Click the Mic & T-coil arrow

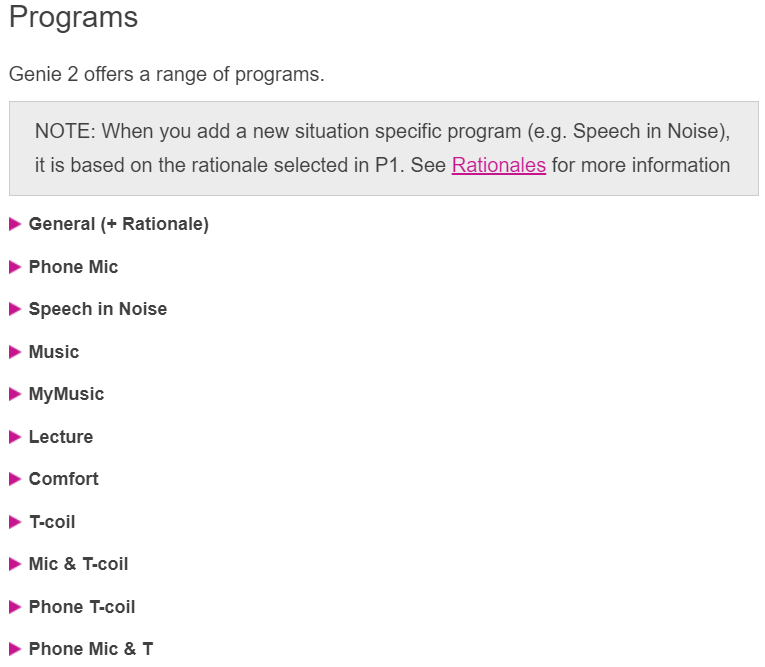click(15, 564)
